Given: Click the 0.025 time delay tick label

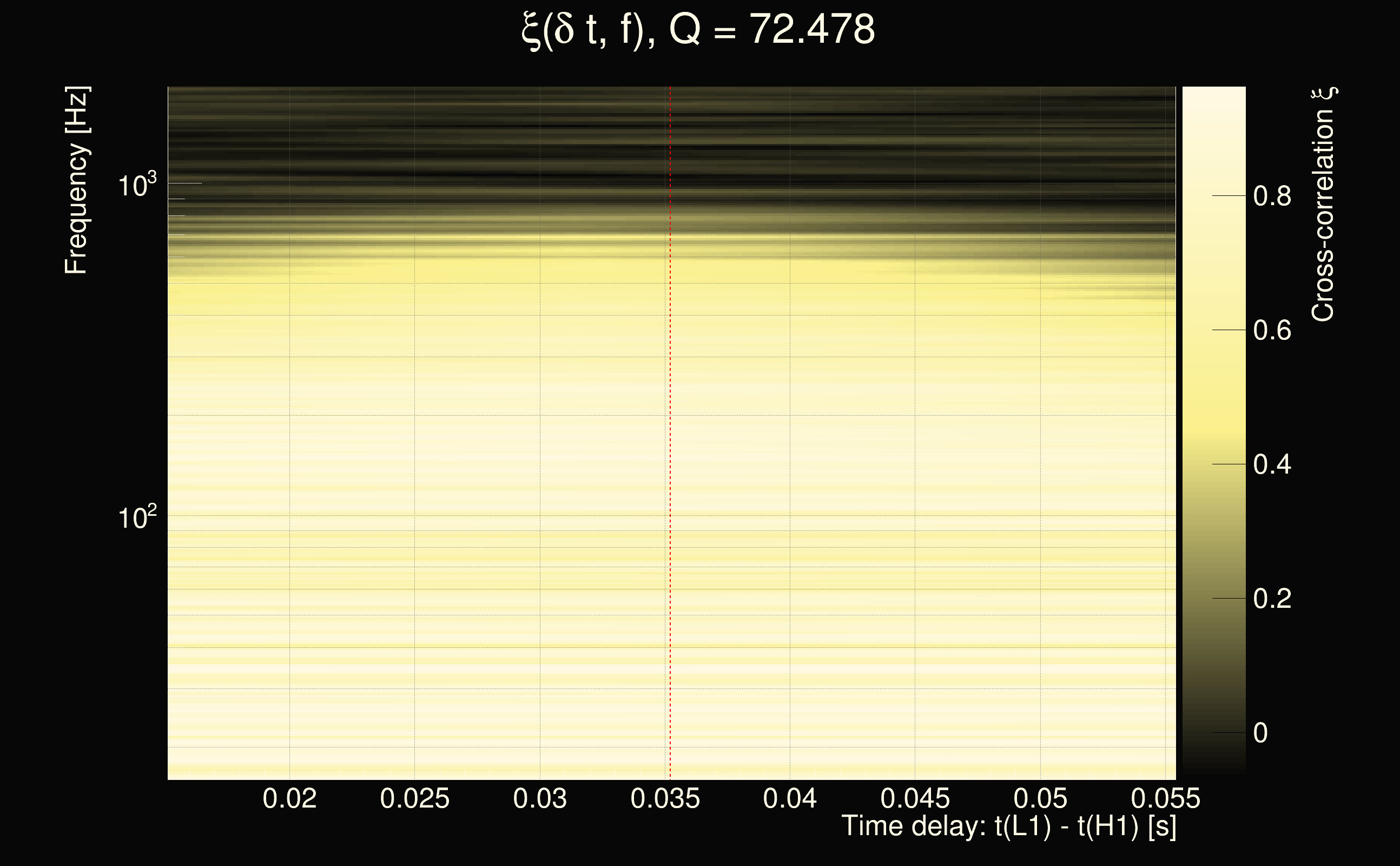Looking at the screenshot, I should [x=414, y=798].
